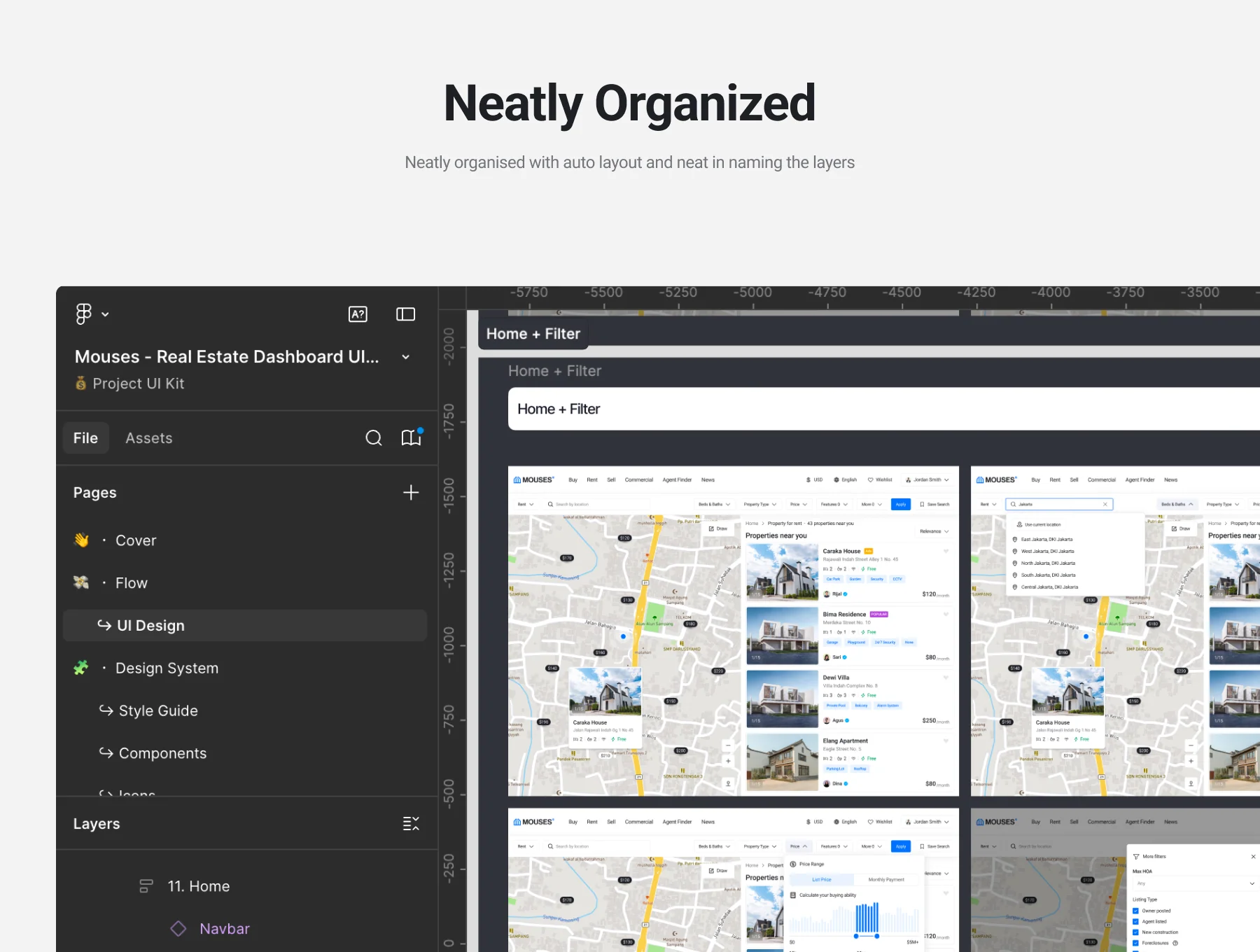Select List Price in Price Range popup
Image resolution: width=1260 pixels, height=952 pixels.
pyautogui.click(x=822, y=880)
